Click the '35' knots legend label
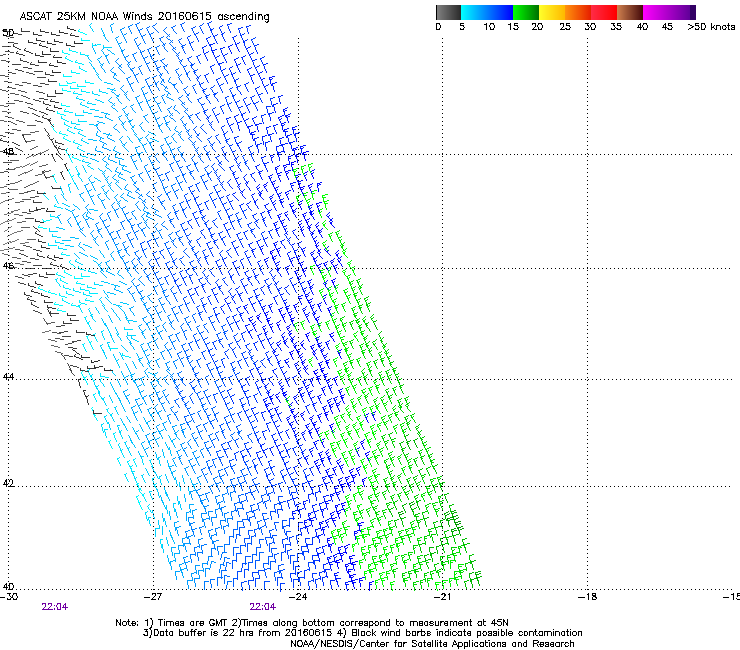This screenshot has width=740, height=650. (616, 27)
